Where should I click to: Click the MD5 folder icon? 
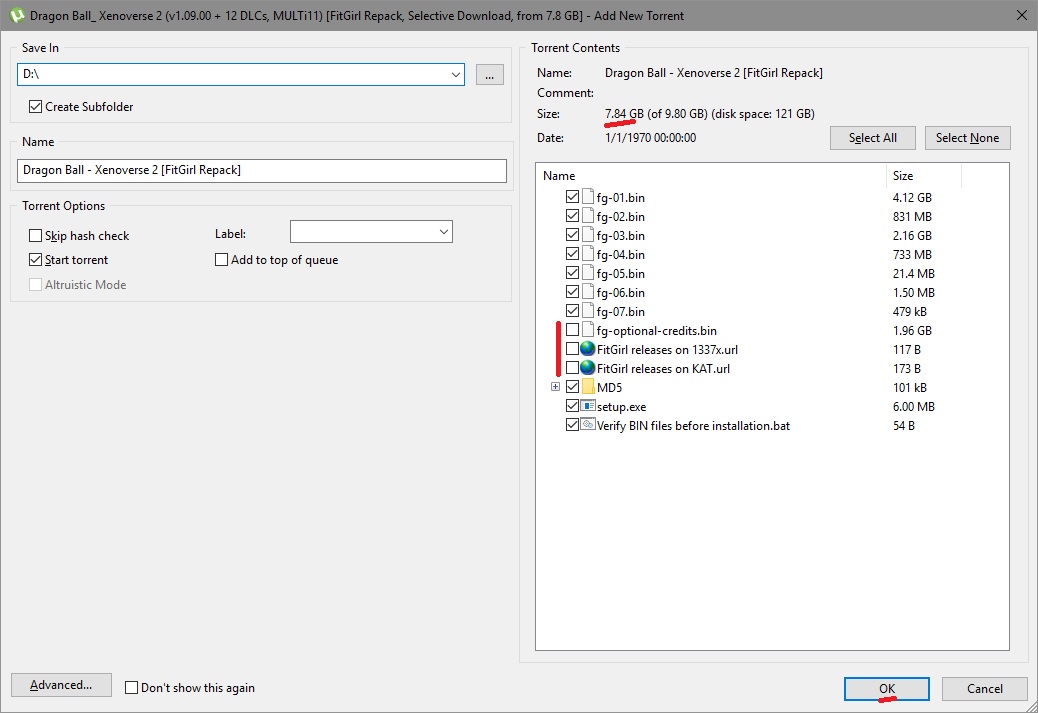coord(588,387)
